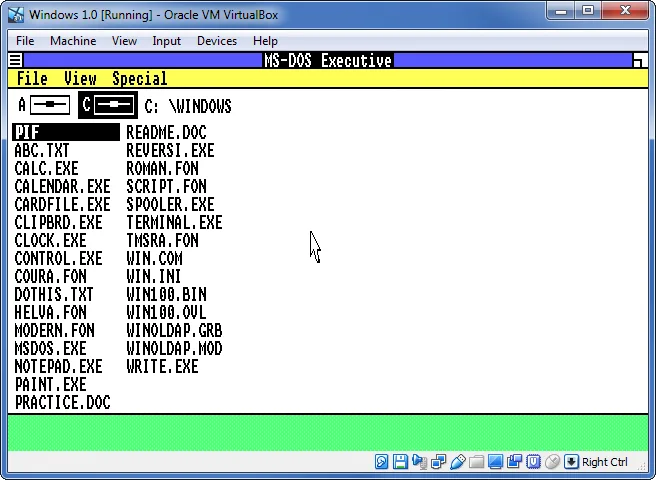The height and width of the screenshot is (480, 656).
Task: Open the Devices menu
Action: 217,41
